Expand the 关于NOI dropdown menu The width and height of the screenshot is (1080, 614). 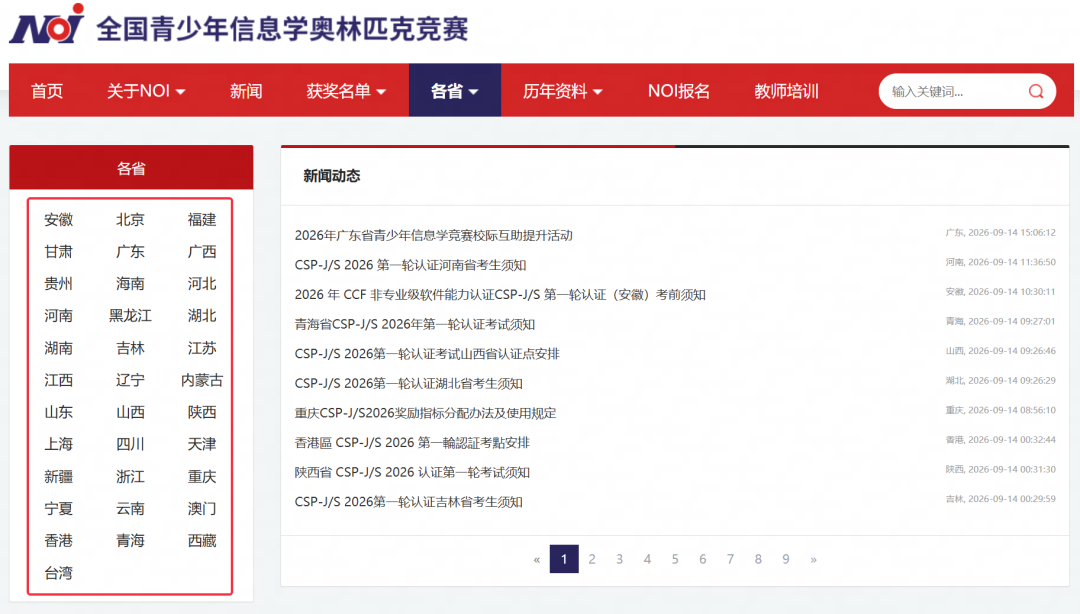[x=146, y=91]
